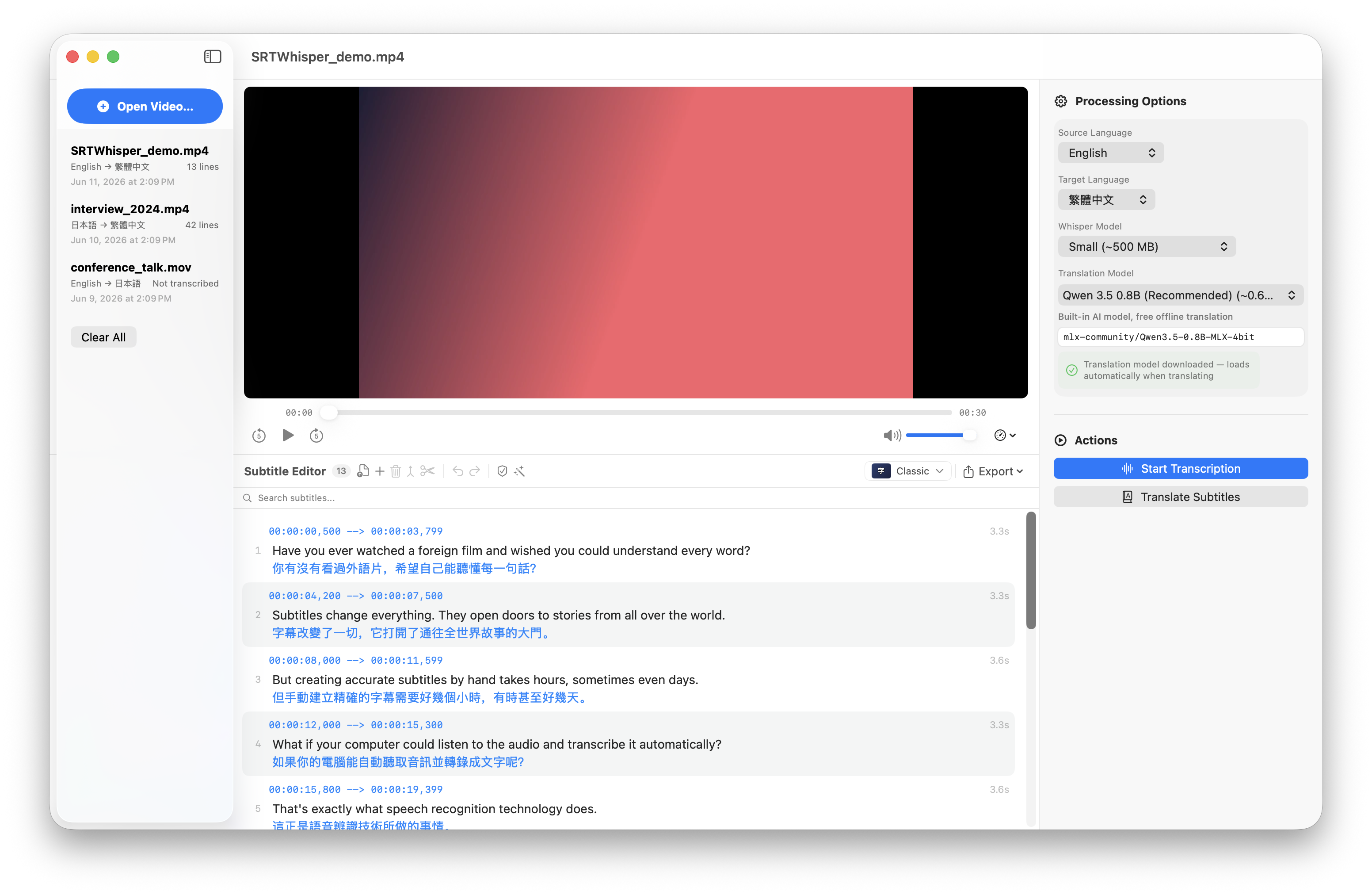Click the 00:30 total duration label
This screenshot has width=1372, height=895.
click(972, 413)
